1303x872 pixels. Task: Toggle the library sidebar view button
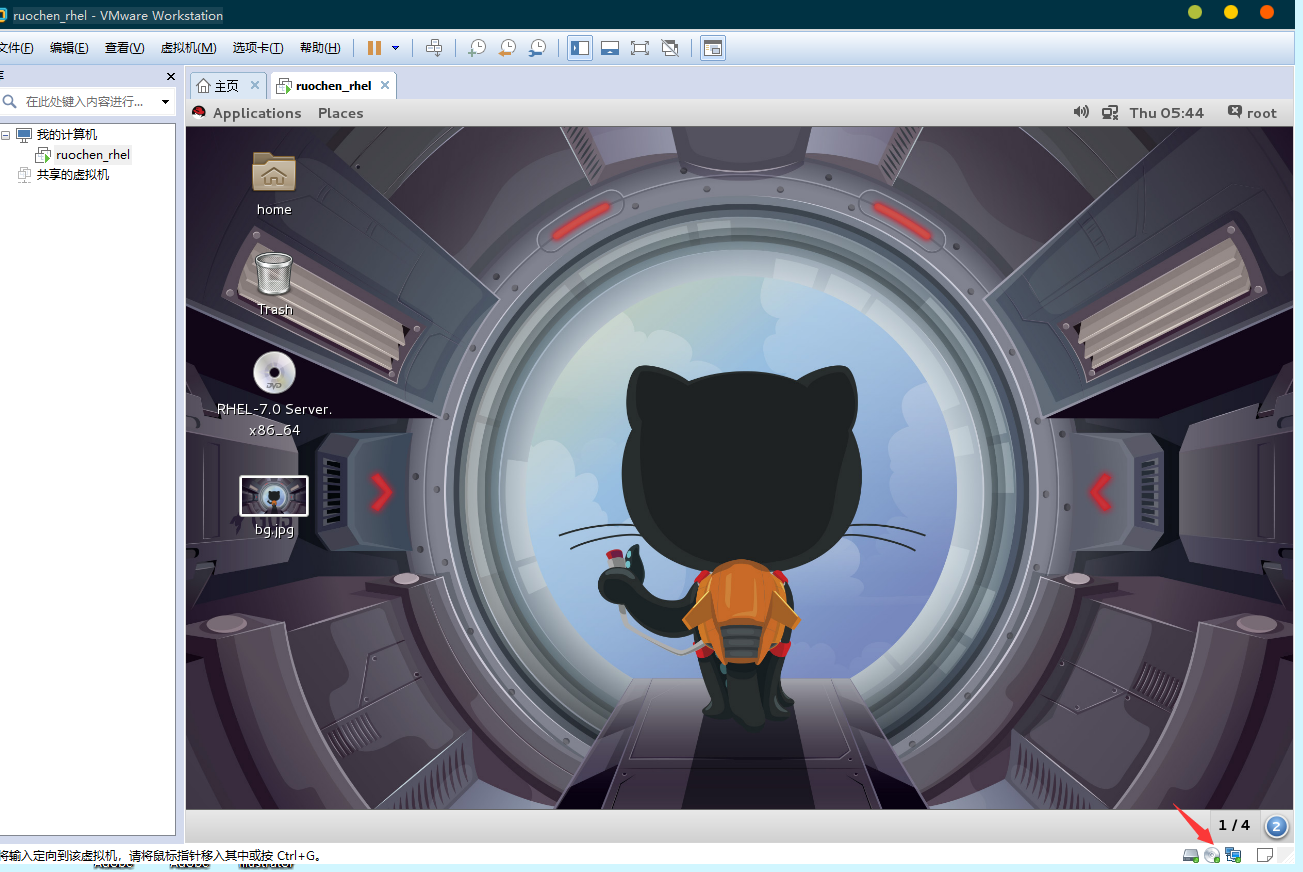tap(579, 48)
